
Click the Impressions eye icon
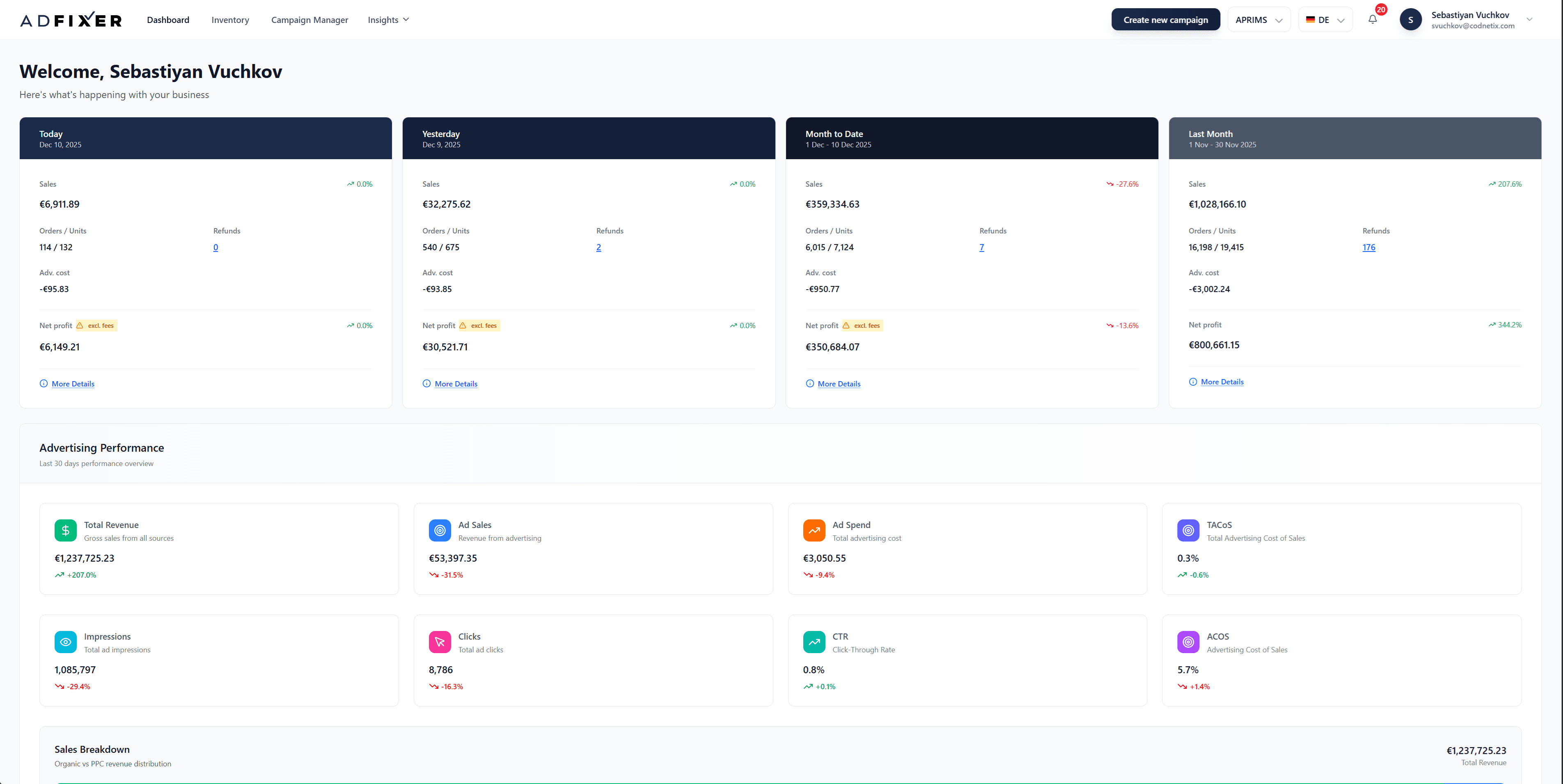pyautogui.click(x=66, y=642)
